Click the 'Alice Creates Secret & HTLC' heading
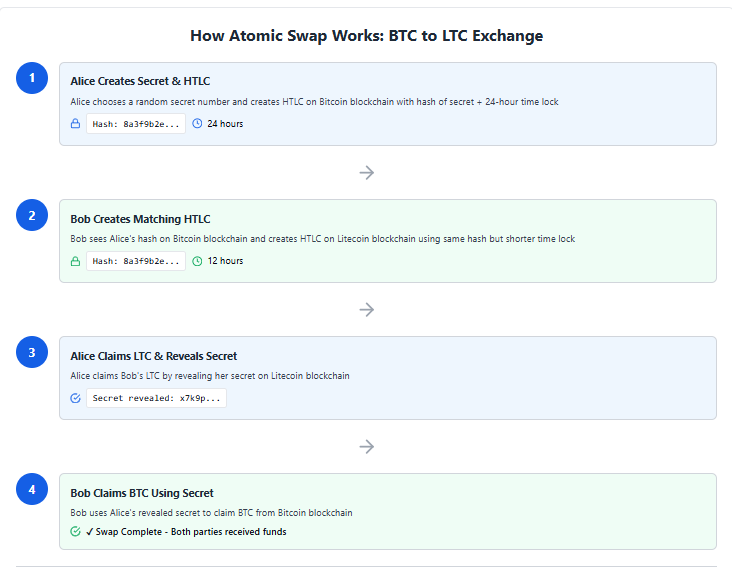The image size is (732, 571). pos(140,81)
